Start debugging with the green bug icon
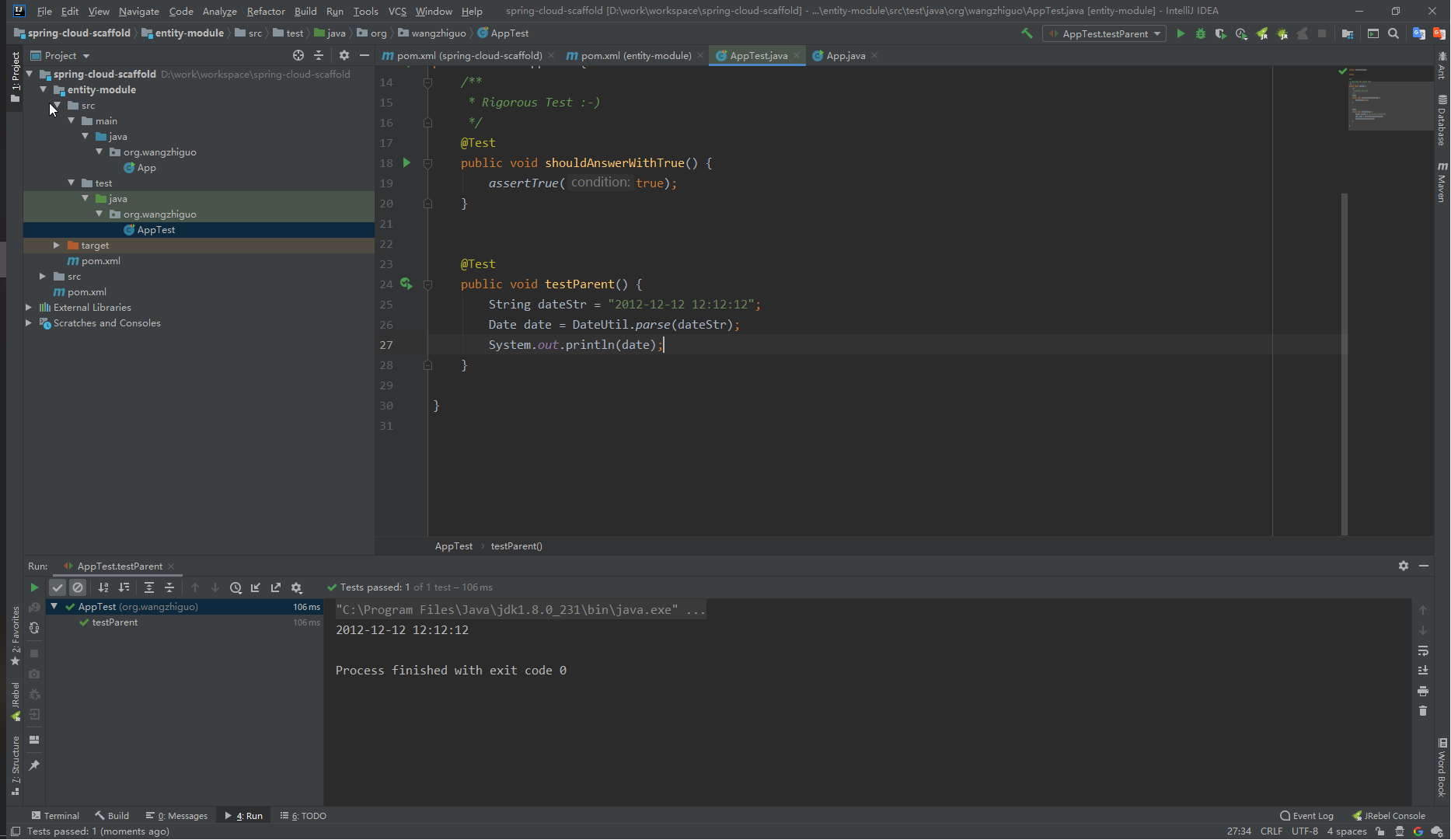1451x840 pixels. (x=1201, y=33)
